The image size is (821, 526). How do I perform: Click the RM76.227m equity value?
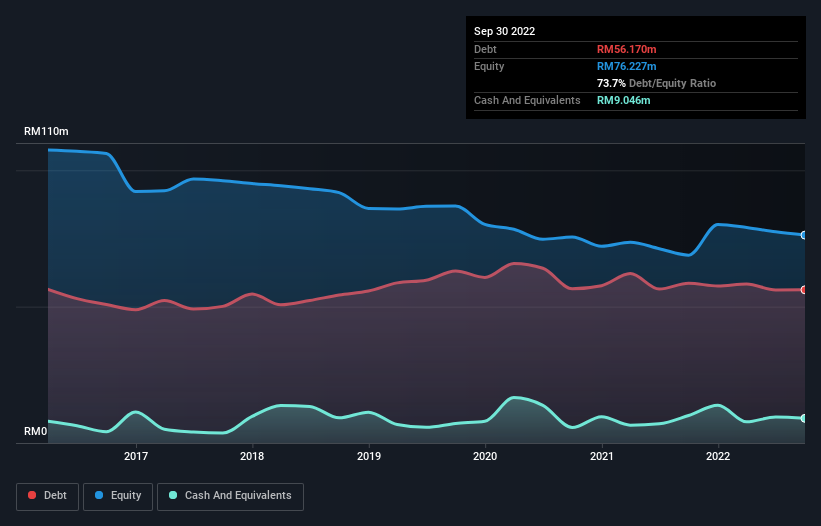tap(626, 66)
